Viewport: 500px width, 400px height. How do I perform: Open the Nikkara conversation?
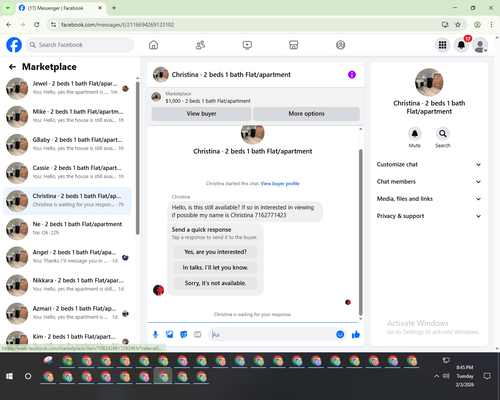pos(68,285)
